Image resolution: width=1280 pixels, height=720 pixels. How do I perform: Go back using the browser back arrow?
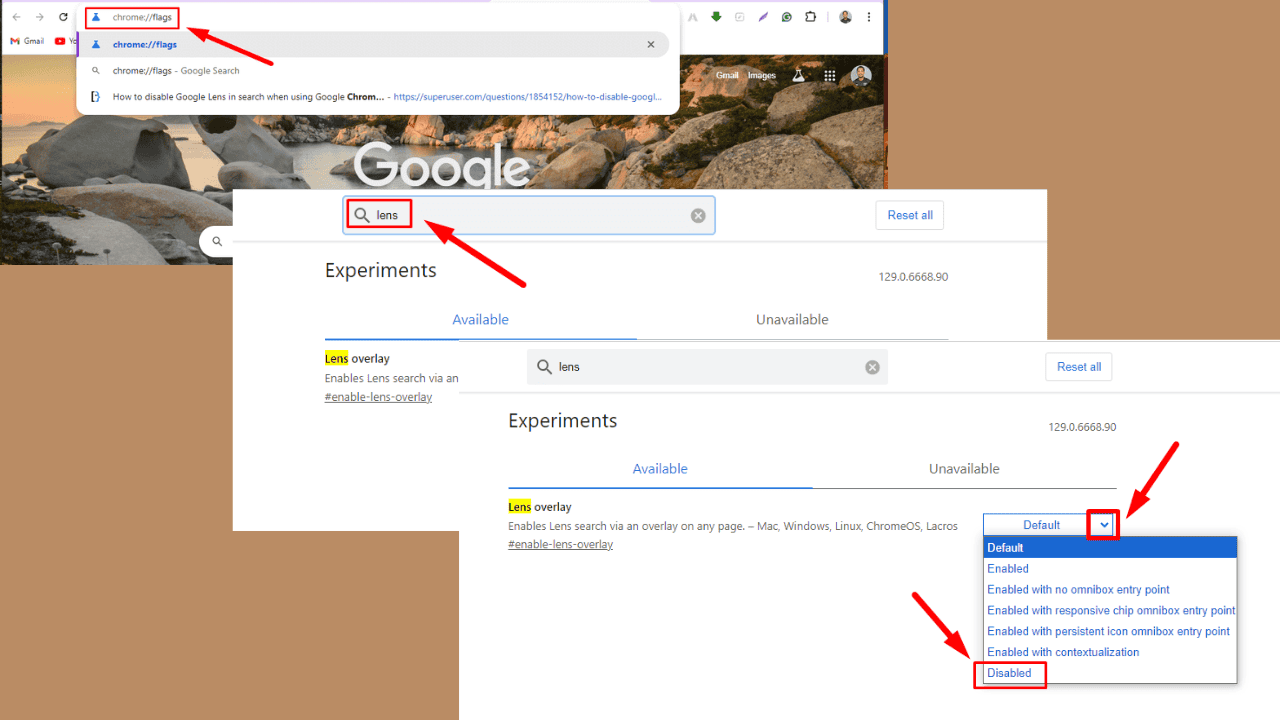(16, 17)
